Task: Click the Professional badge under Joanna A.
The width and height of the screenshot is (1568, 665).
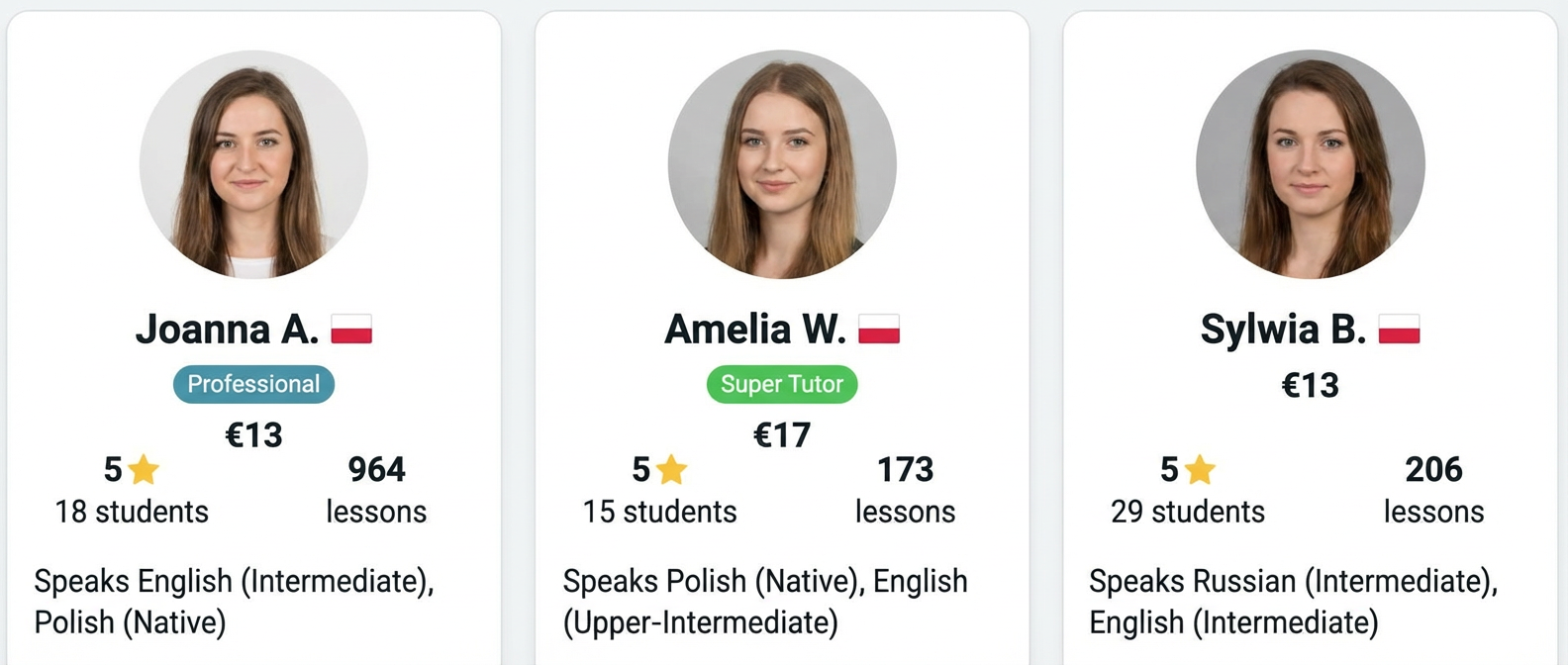Action: click(253, 384)
